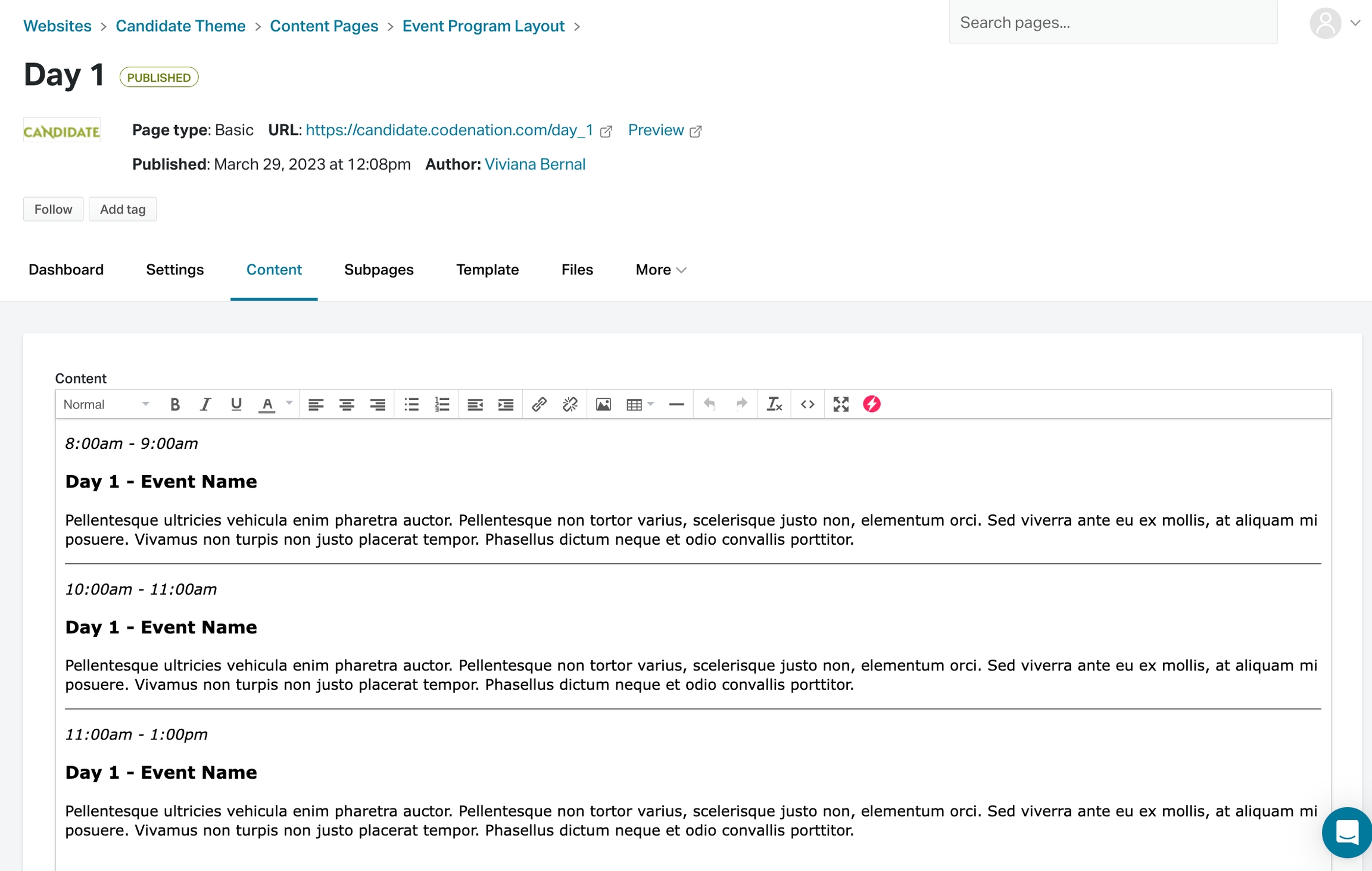This screenshot has height=871, width=1372.
Task: Toggle bold formatting in editor toolbar
Action: [174, 404]
